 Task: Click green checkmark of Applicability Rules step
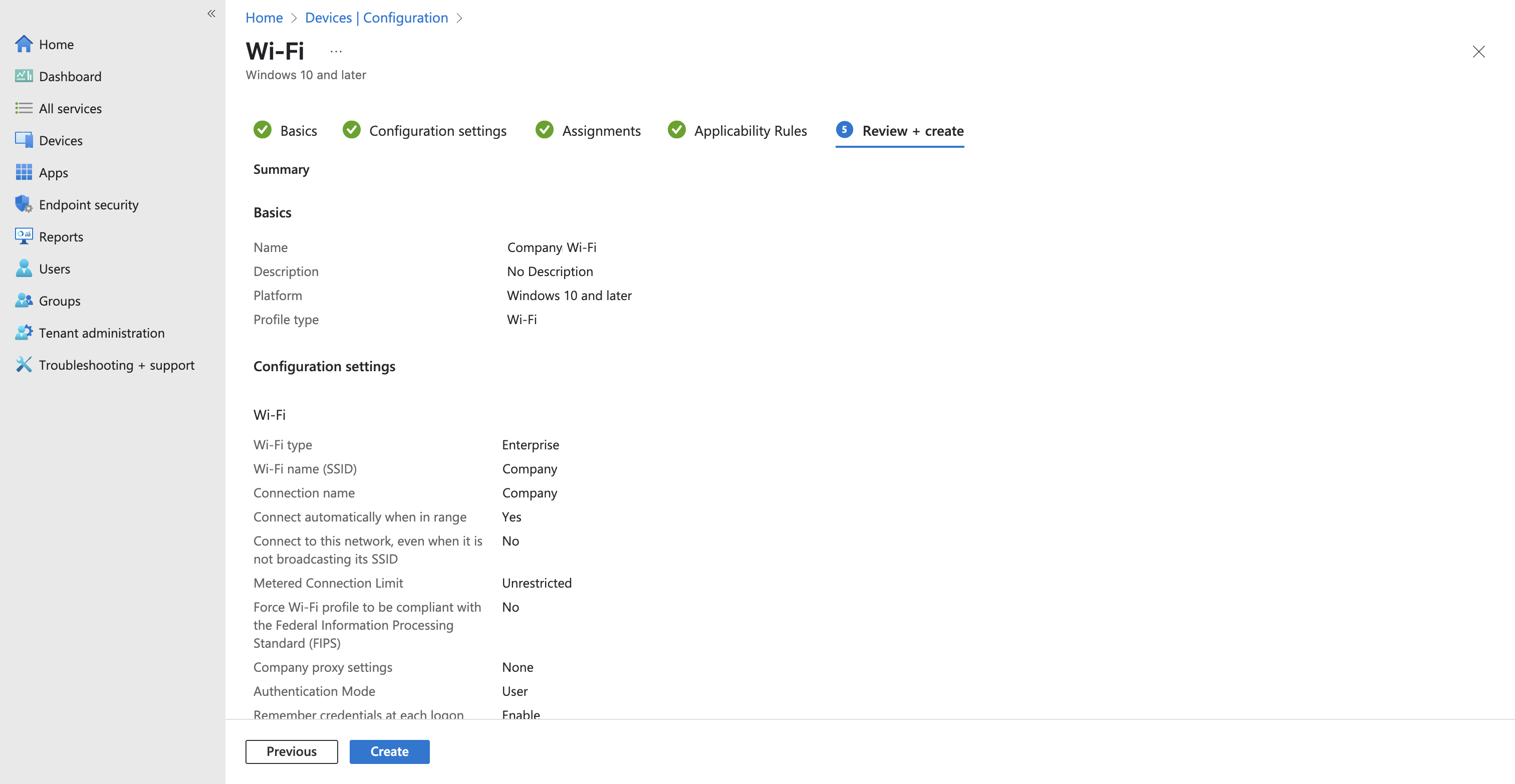pos(676,129)
